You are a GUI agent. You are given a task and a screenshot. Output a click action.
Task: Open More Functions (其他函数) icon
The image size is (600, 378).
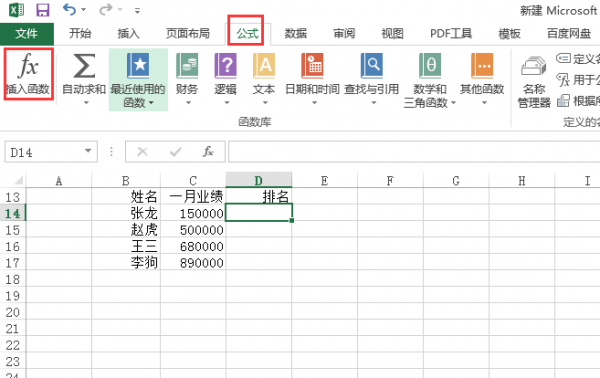pyautogui.click(x=482, y=66)
